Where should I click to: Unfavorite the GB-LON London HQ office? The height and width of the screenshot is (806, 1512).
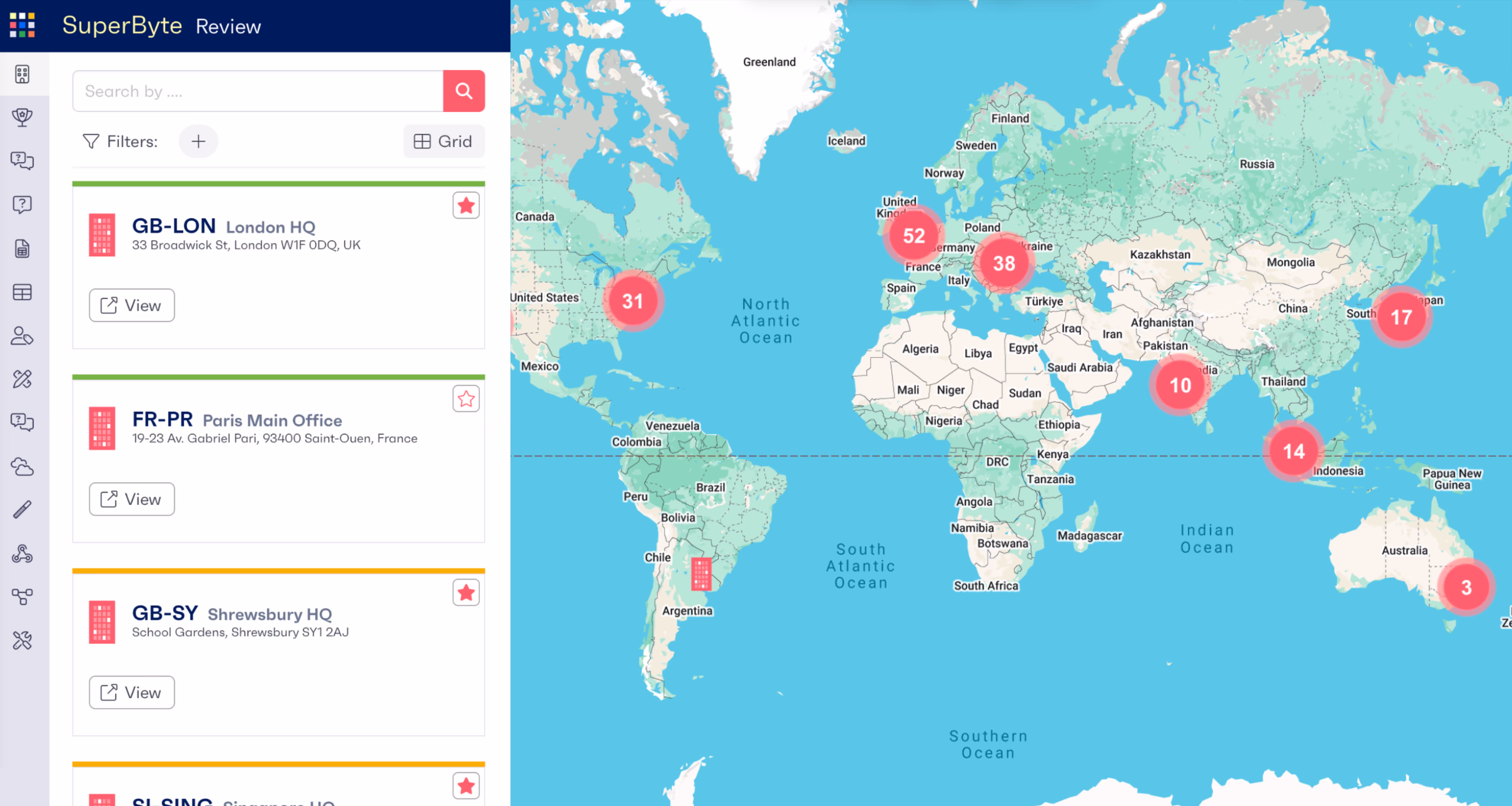pos(466,205)
